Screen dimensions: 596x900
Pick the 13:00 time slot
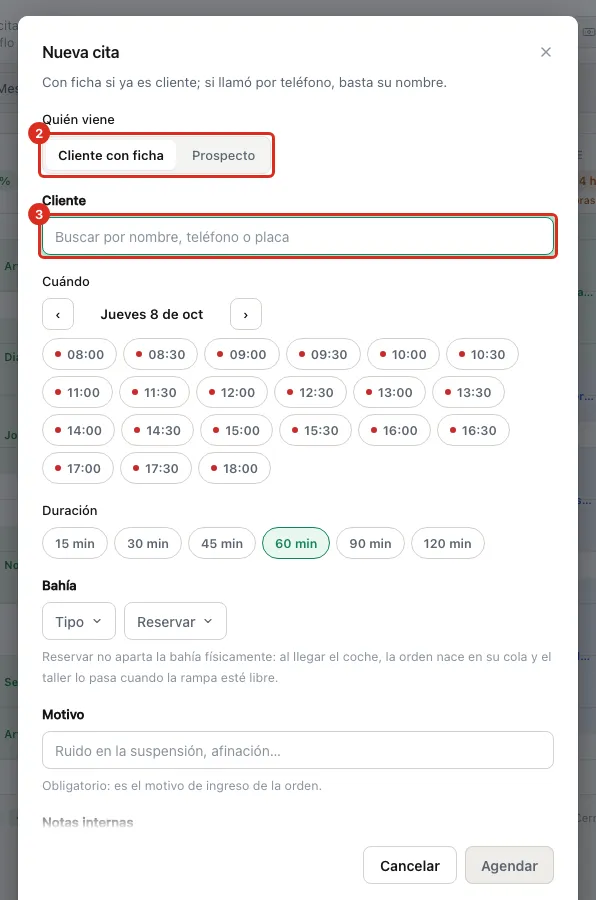[x=389, y=392]
